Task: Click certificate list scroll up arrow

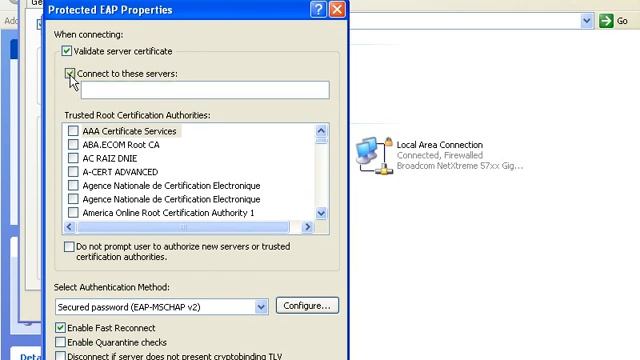Action: pyautogui.click(x=321, y=131)
